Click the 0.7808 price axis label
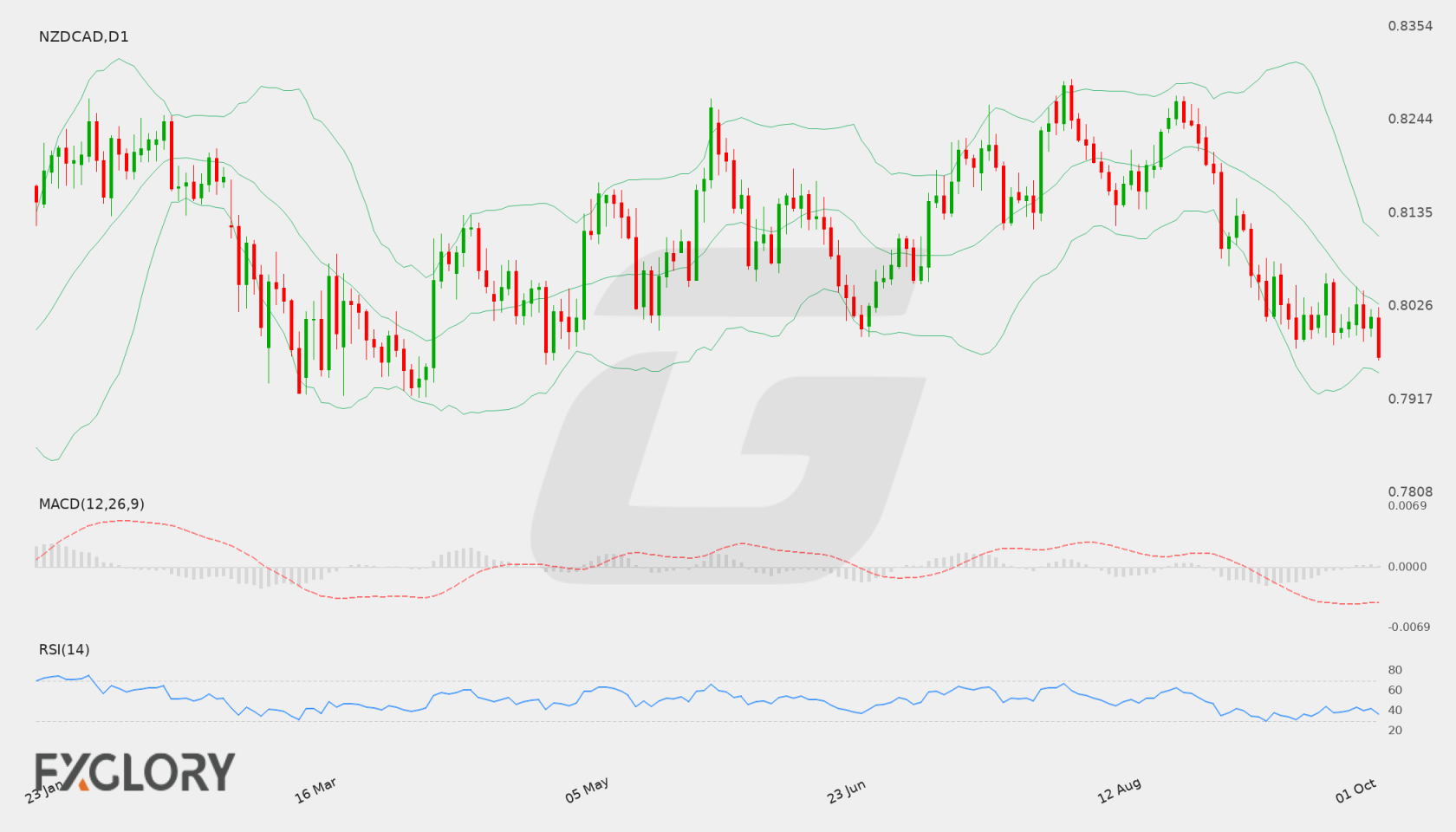This screenshot has height=832, width=1456. coord(1410,491)
